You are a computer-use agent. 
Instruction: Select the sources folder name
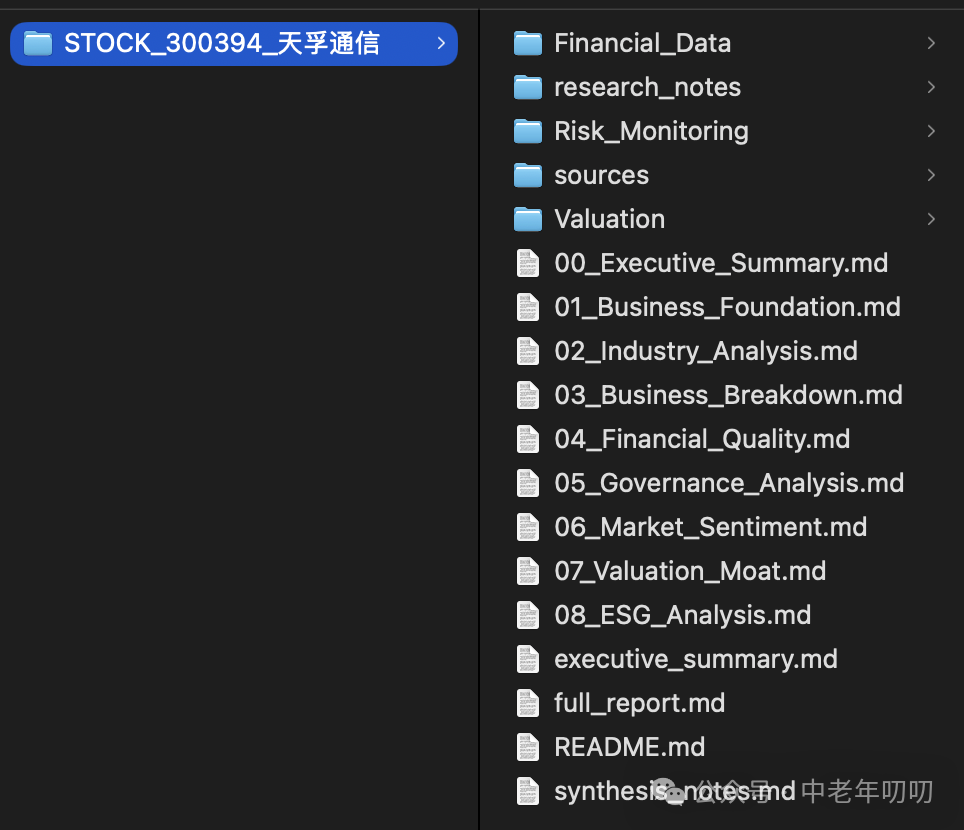(x=602, y=176)
